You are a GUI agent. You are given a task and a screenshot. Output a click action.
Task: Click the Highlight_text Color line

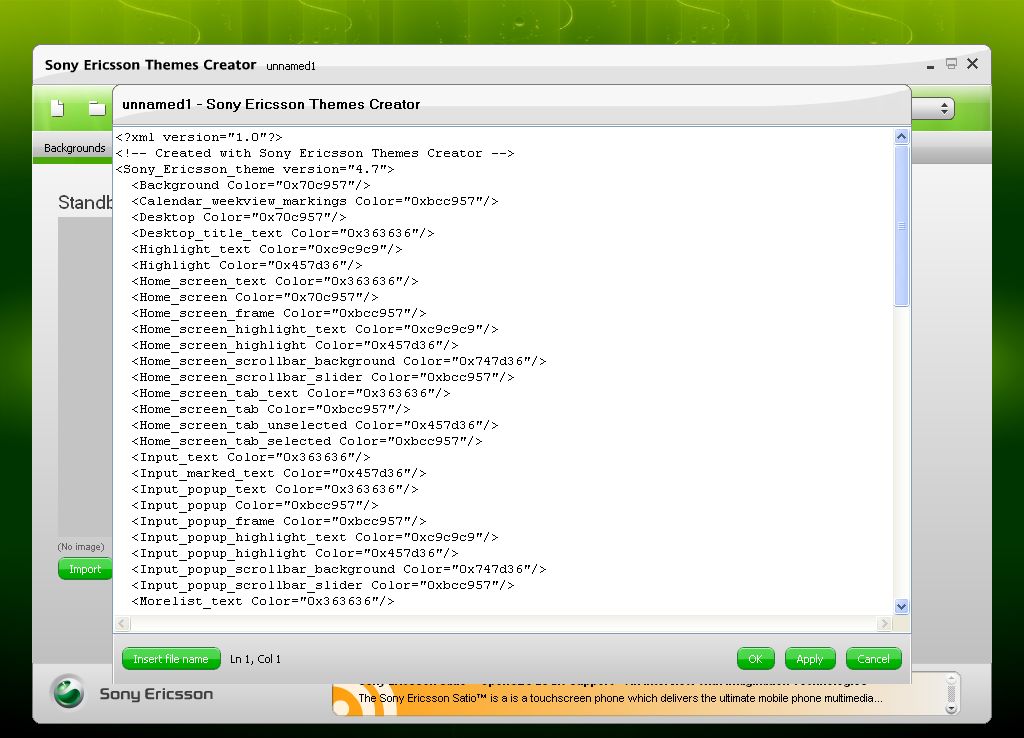click(267, 249)
